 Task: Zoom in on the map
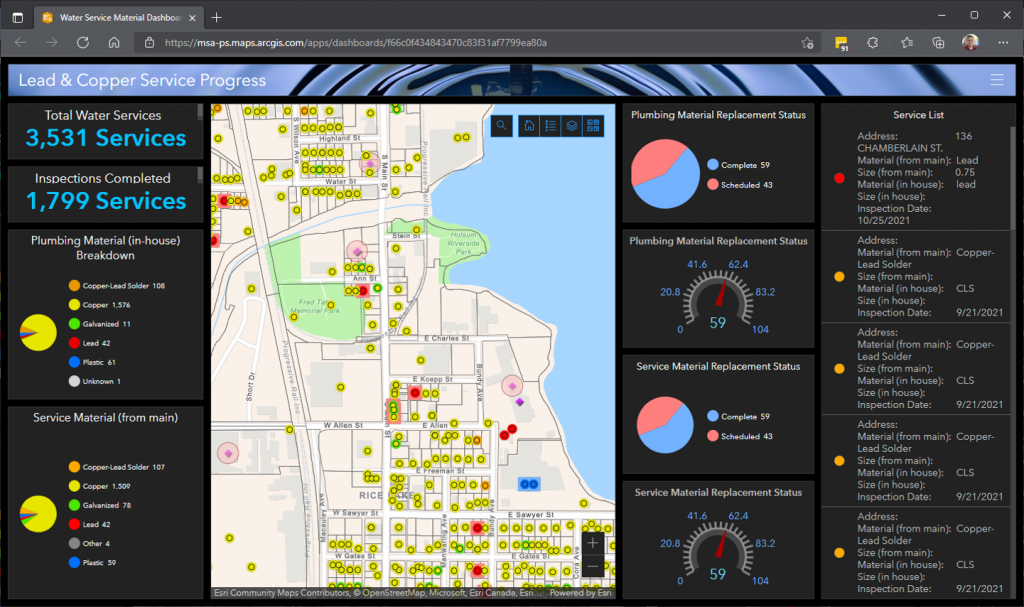tap(593, 543)
